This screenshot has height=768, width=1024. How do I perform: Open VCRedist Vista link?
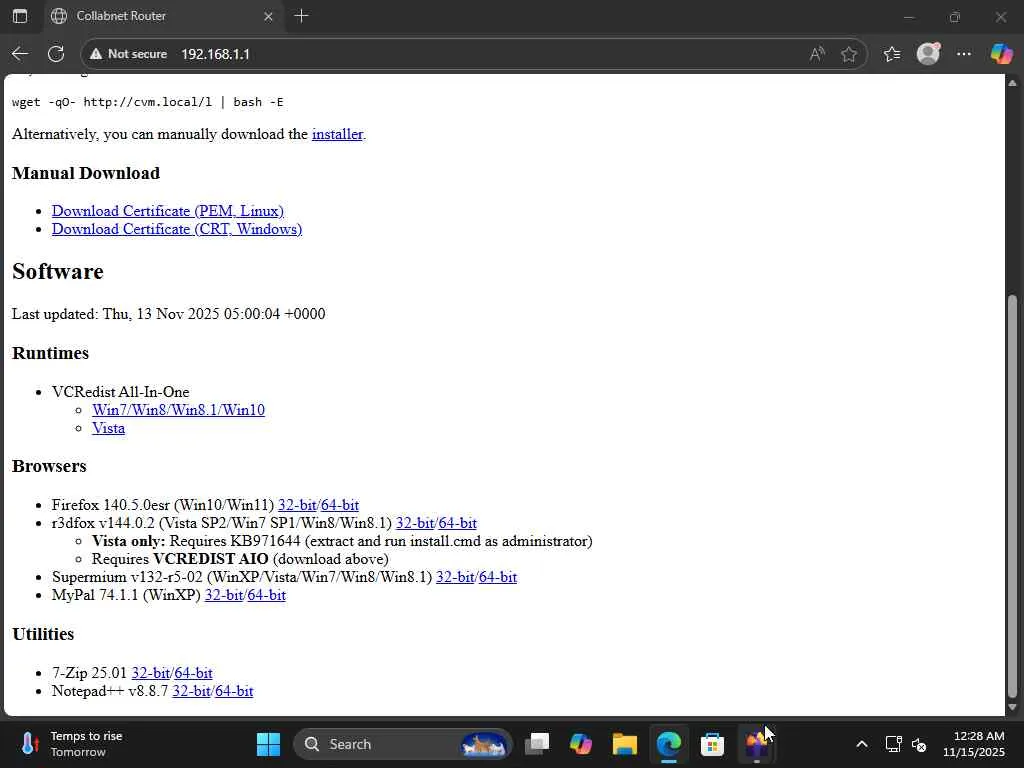click(108, 428)
